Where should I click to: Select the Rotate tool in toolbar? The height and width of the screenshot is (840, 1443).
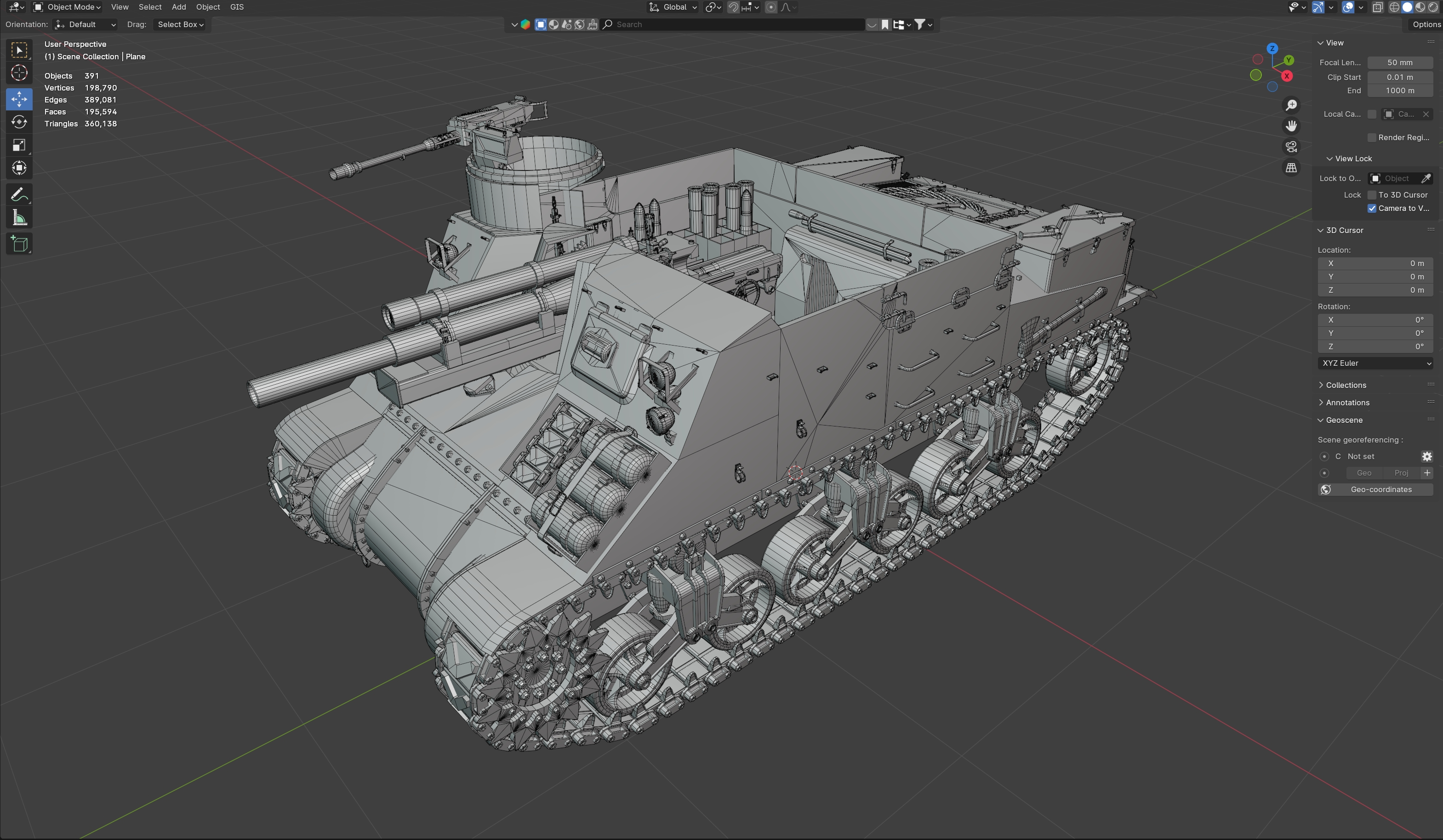[19, 122]
